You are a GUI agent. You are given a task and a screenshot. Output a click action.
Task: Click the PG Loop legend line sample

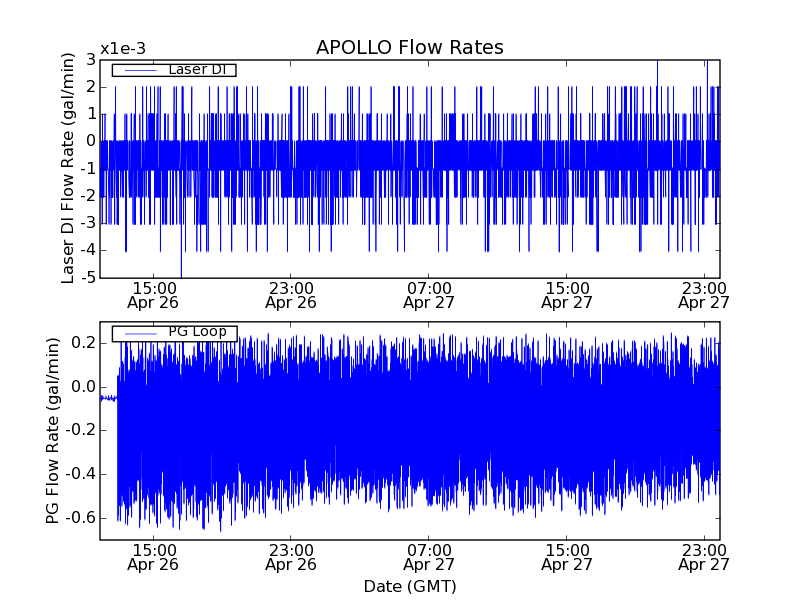click(140, 334)
